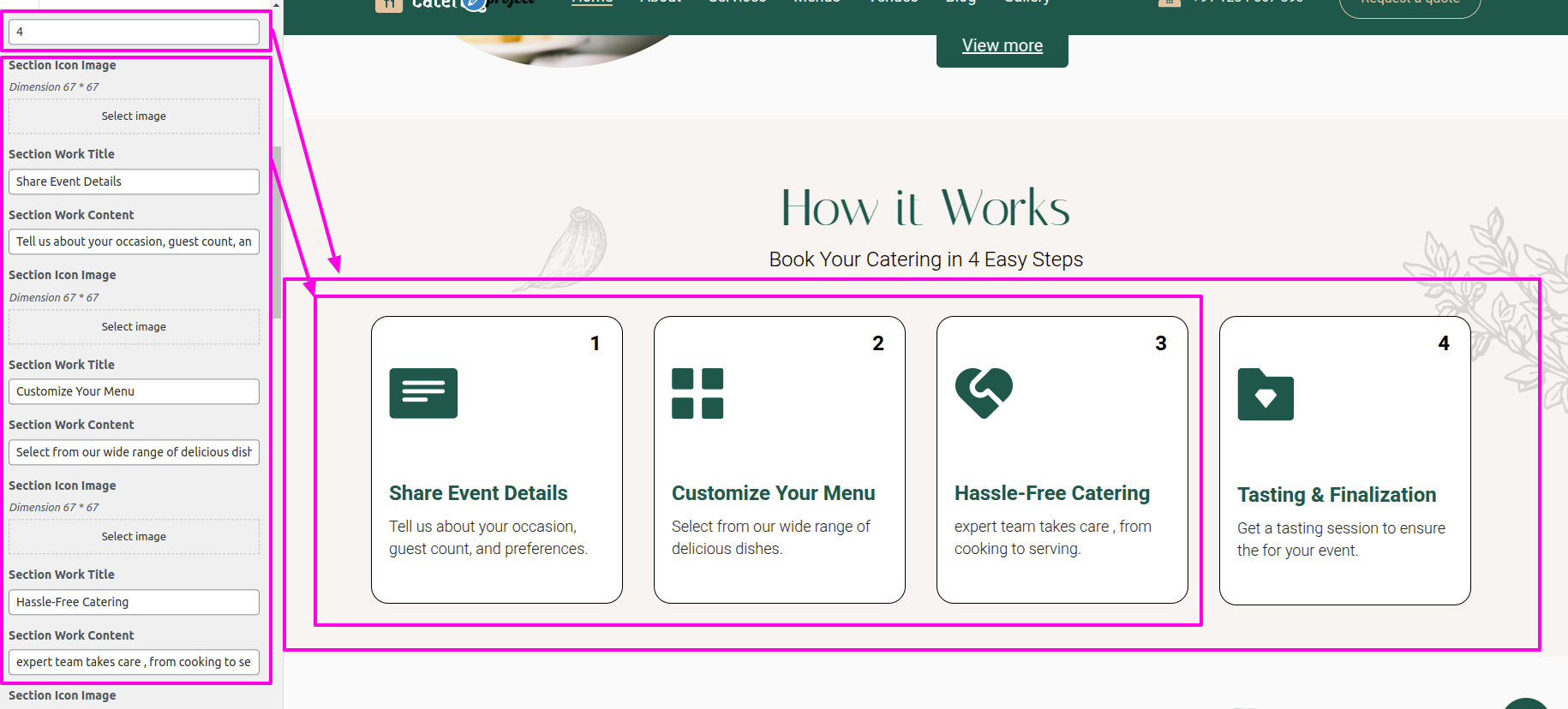Select image above the Customize Your Menu title field
The image size is (1568, 709).
[134, 327]
